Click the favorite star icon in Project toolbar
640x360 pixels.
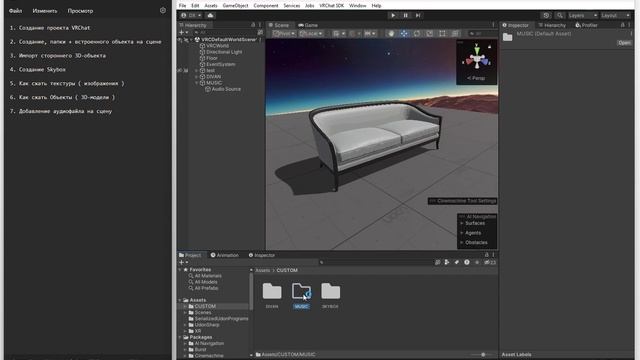coord(477,262)
